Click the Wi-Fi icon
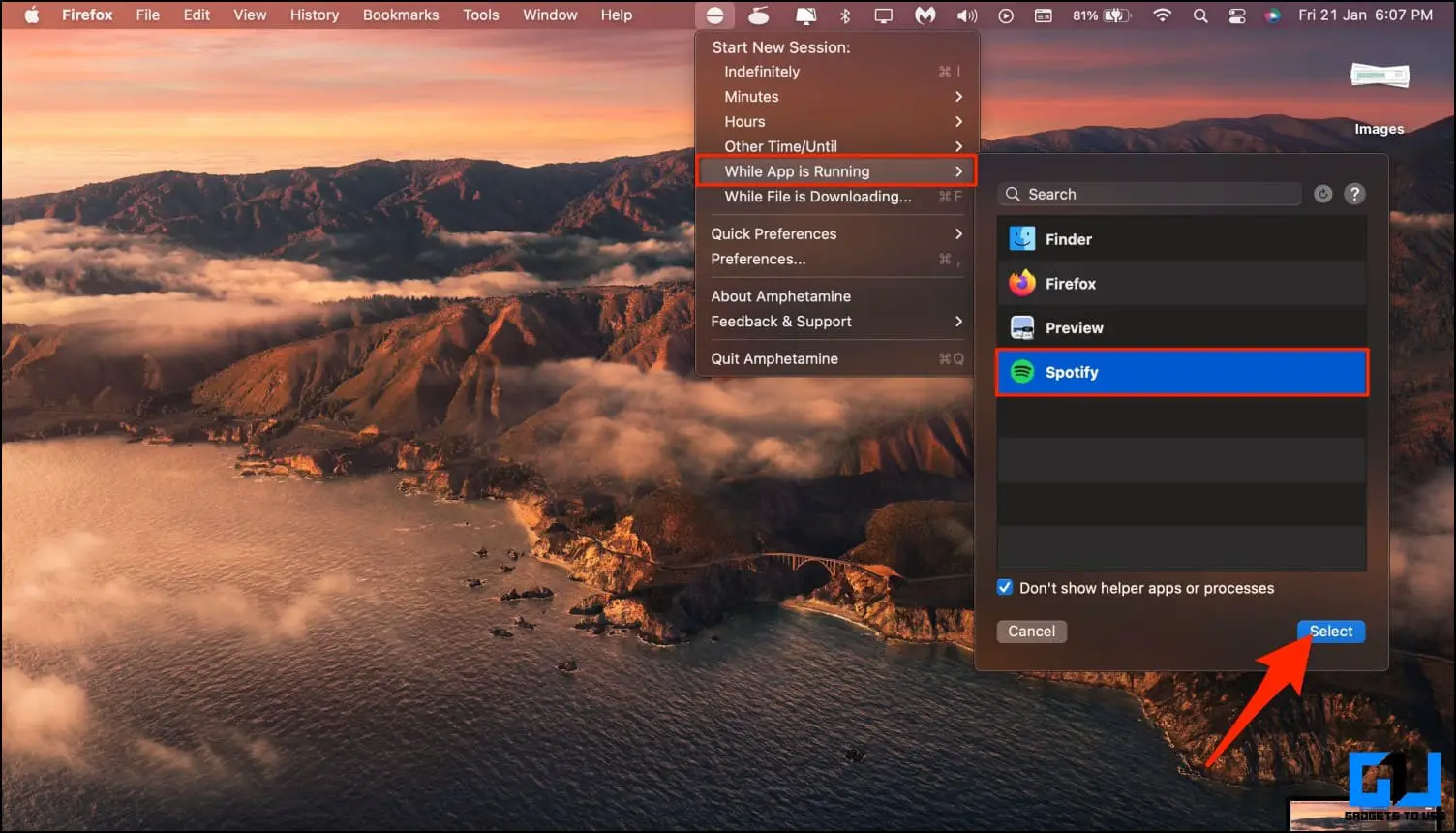This screenshot has height=833, width=1456. pyautogui.click(x=1162, y=15)
